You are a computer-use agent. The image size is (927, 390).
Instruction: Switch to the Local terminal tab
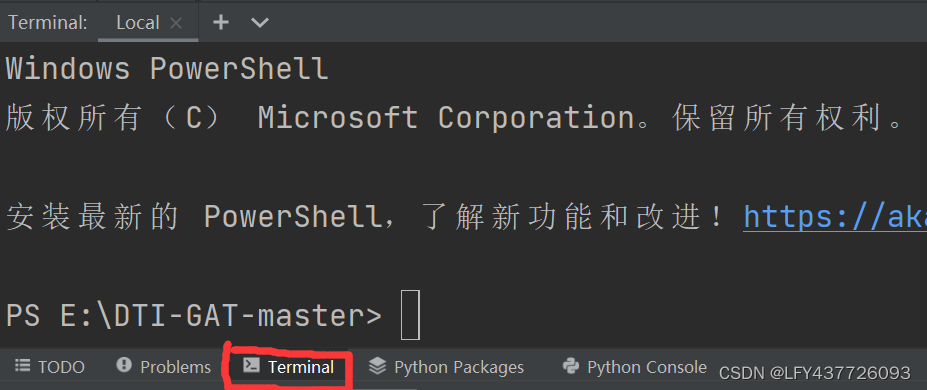tap(138, 22)
